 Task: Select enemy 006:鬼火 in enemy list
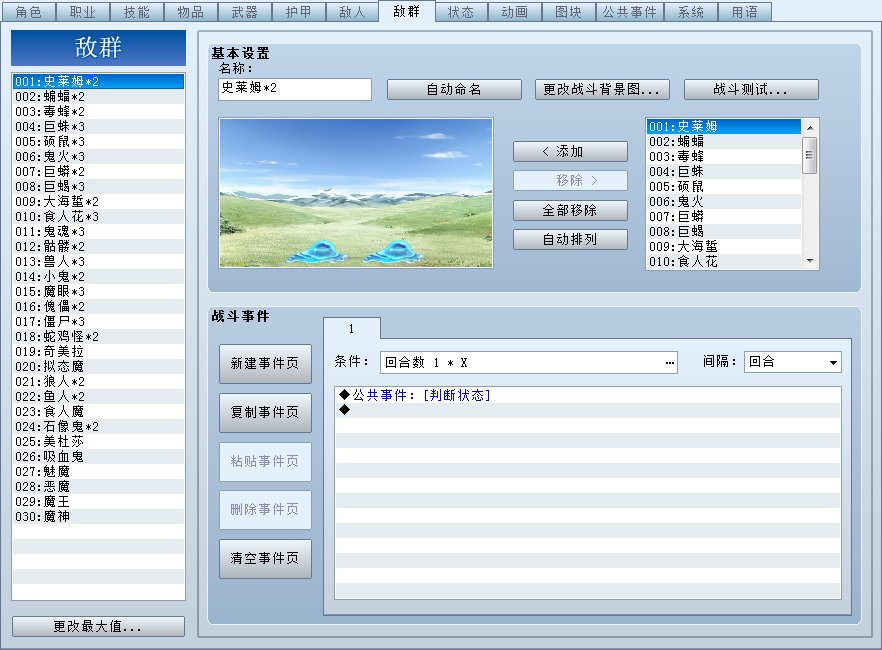point(724,201)
